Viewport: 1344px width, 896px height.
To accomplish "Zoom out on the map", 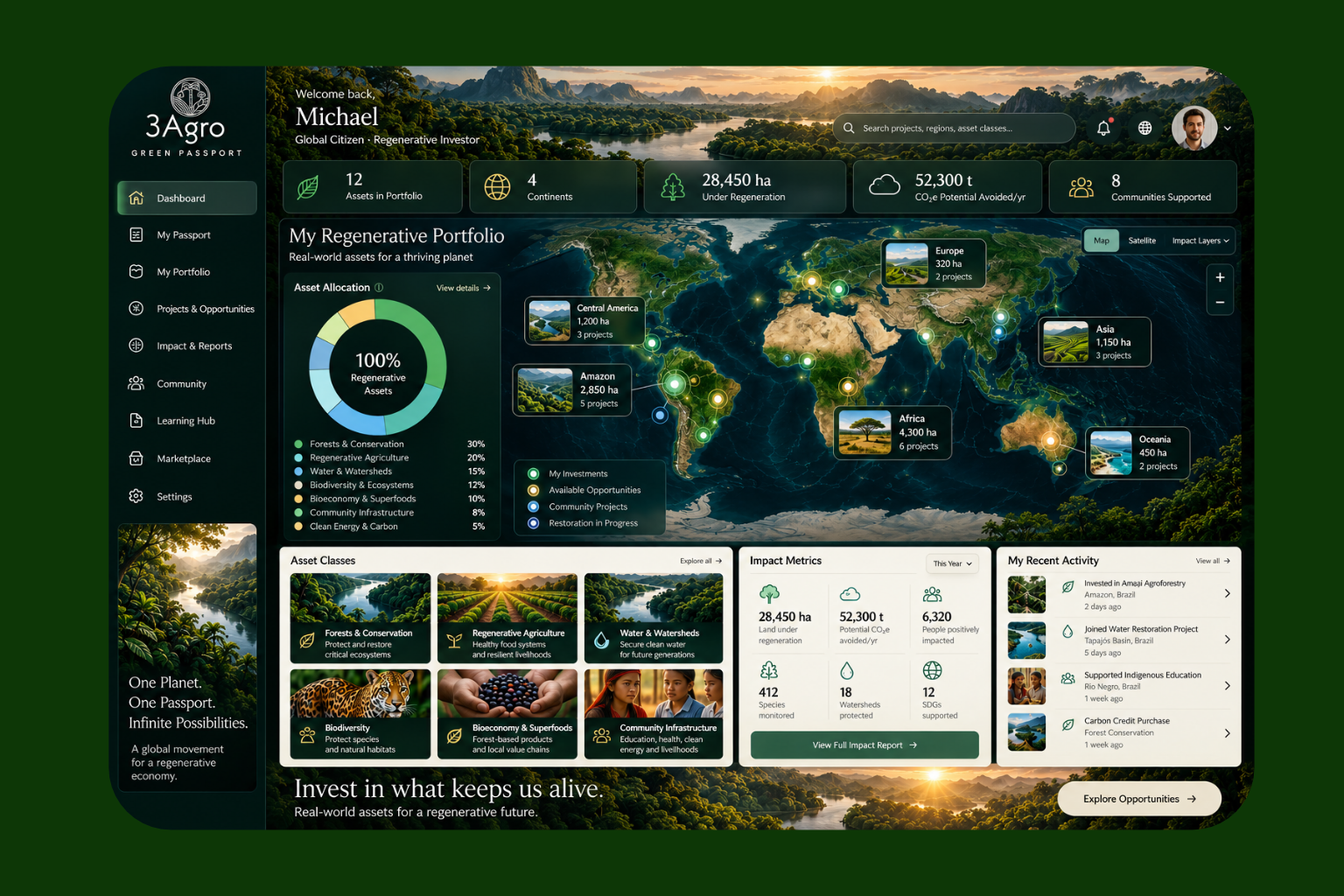I will pos(1220,303).
